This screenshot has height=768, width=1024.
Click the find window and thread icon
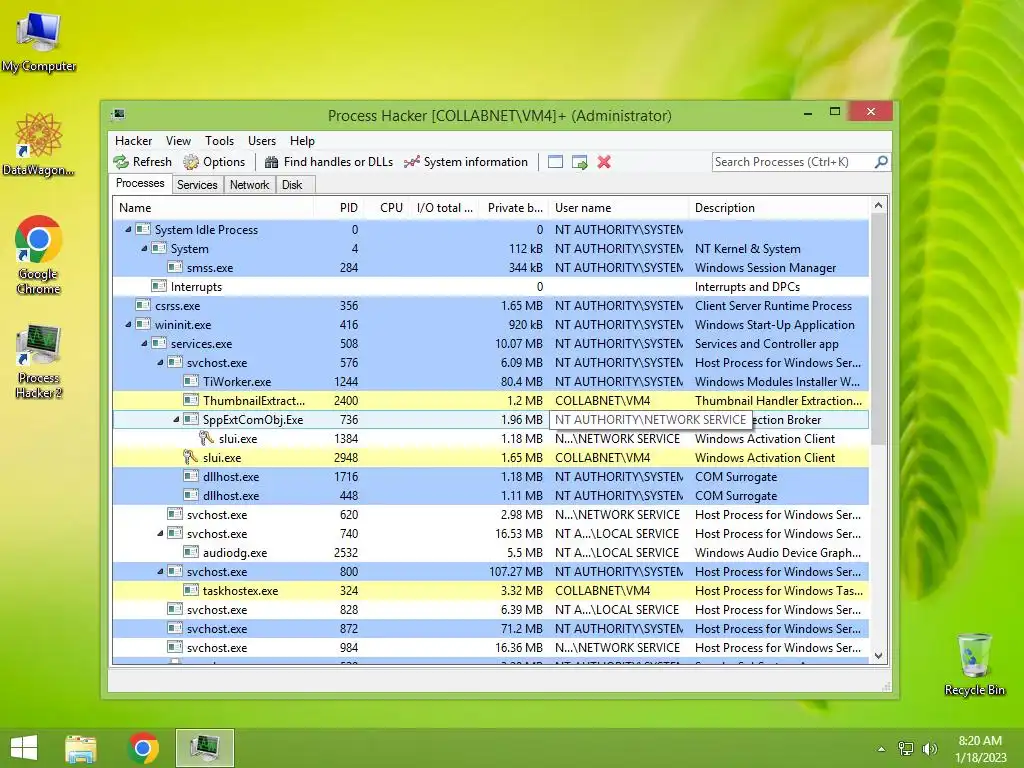[579, 162]
